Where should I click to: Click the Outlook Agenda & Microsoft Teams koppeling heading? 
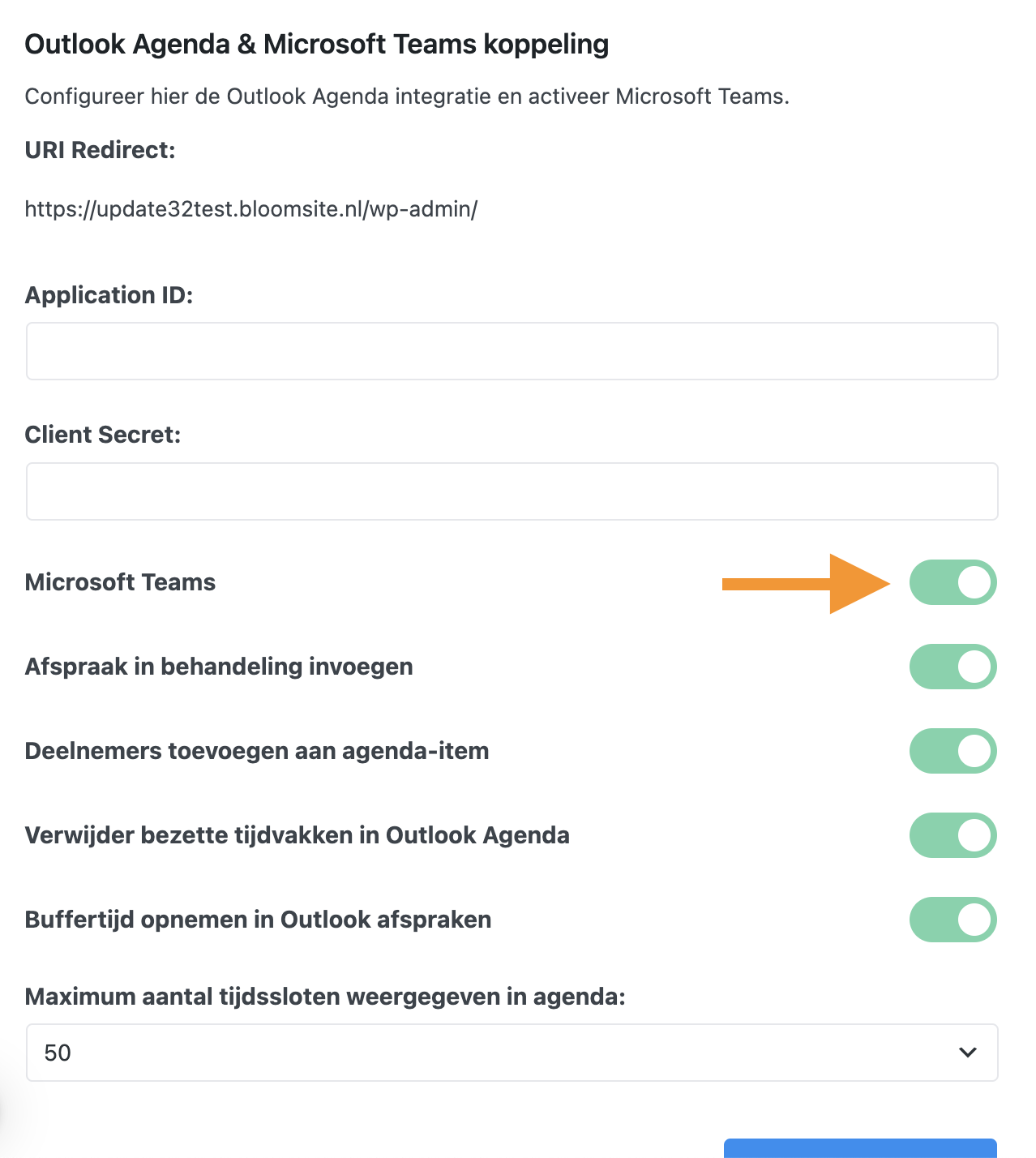317,44
